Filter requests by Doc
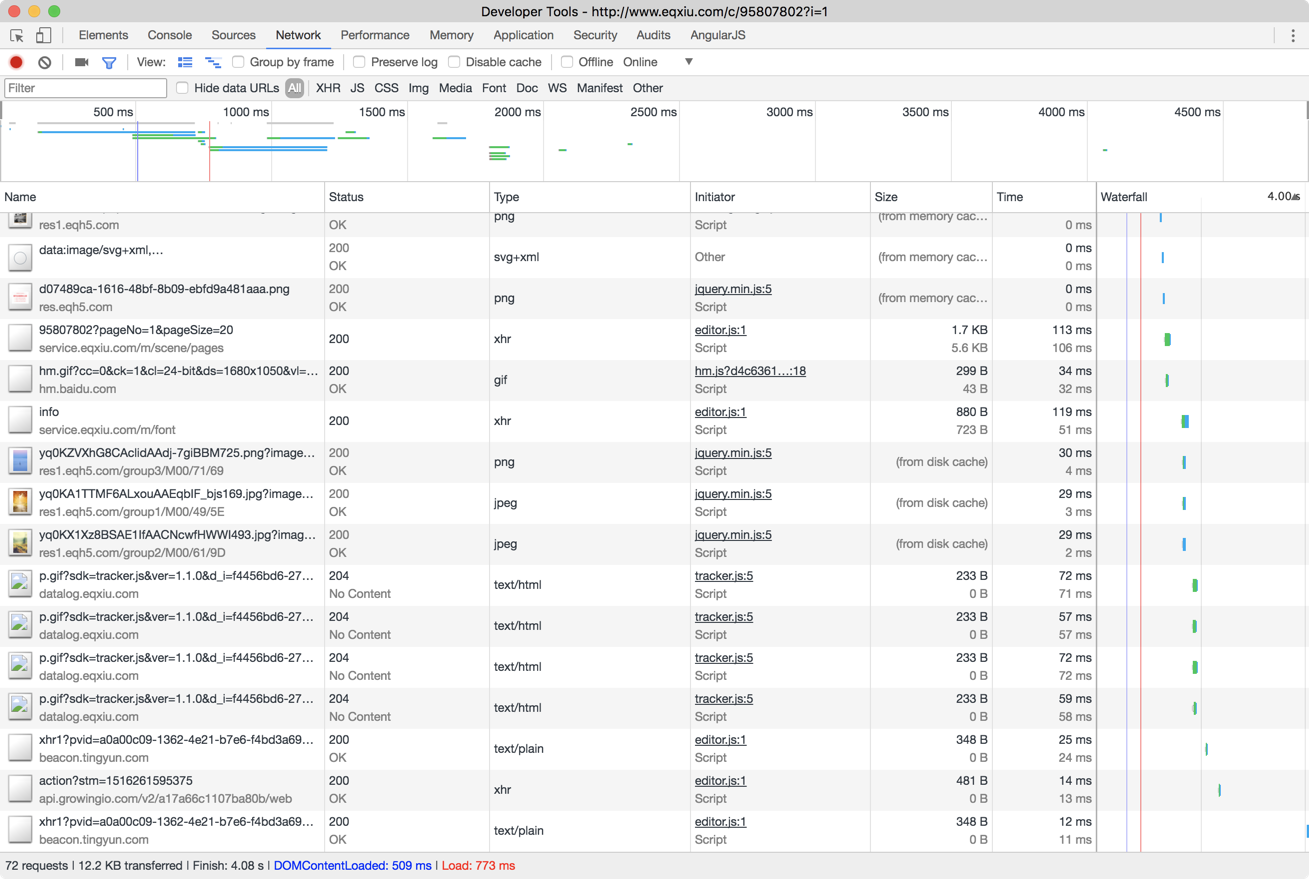The height and width of the screenshot is (879, 1309). [x=527, y=88]
